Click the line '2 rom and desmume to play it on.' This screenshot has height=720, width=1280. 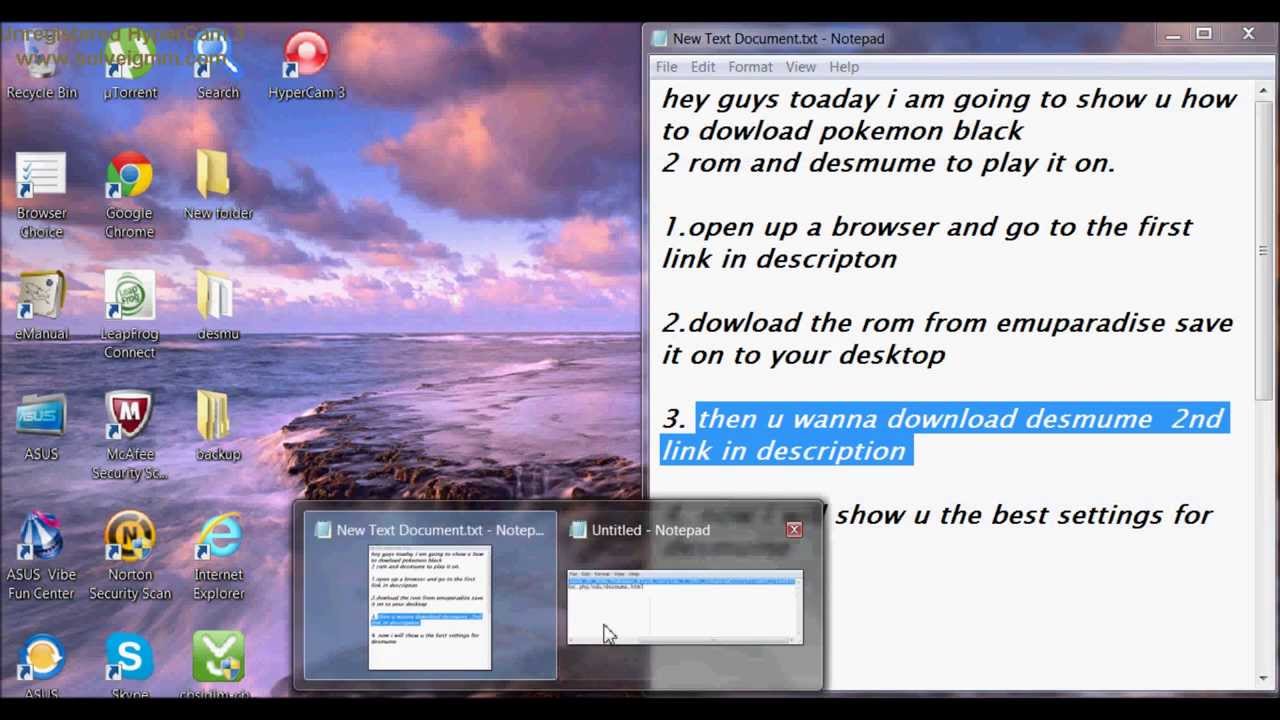click(888, 163)
